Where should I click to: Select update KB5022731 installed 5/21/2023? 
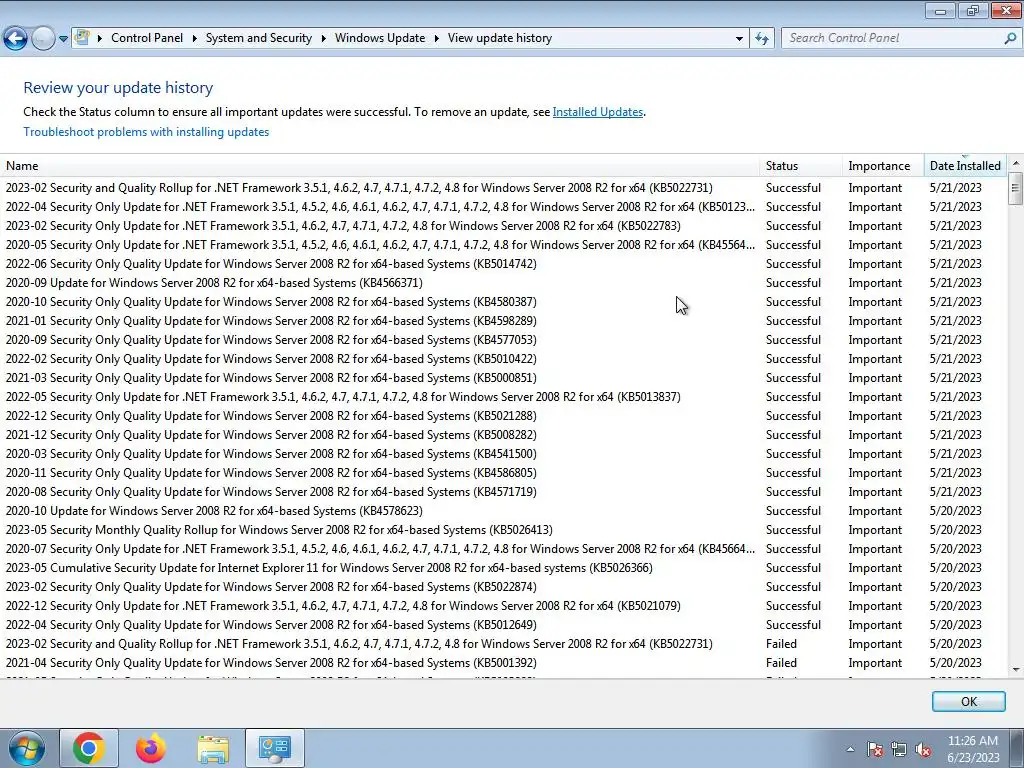503,188
